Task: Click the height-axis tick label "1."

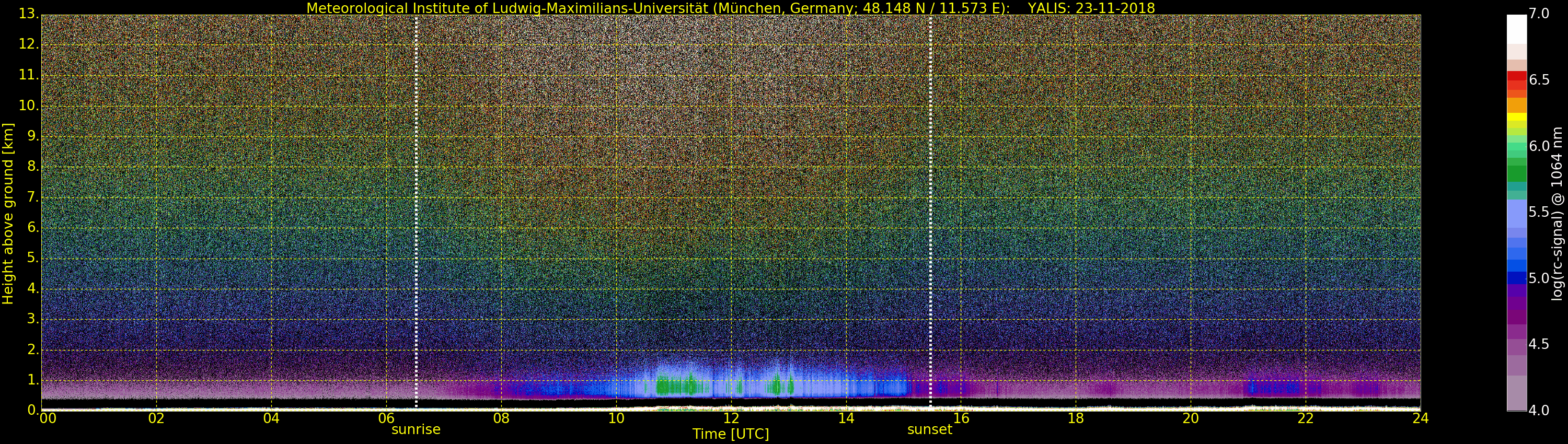Action: (33, 380)
